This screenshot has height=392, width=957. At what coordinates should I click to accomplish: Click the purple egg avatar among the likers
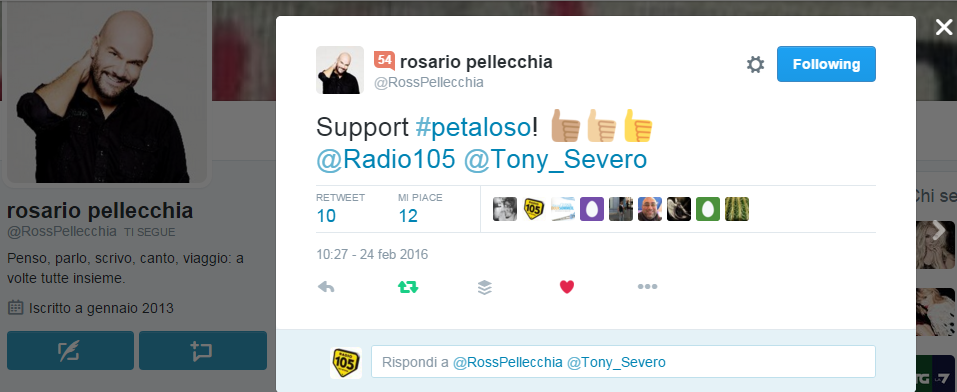(591, 209)
